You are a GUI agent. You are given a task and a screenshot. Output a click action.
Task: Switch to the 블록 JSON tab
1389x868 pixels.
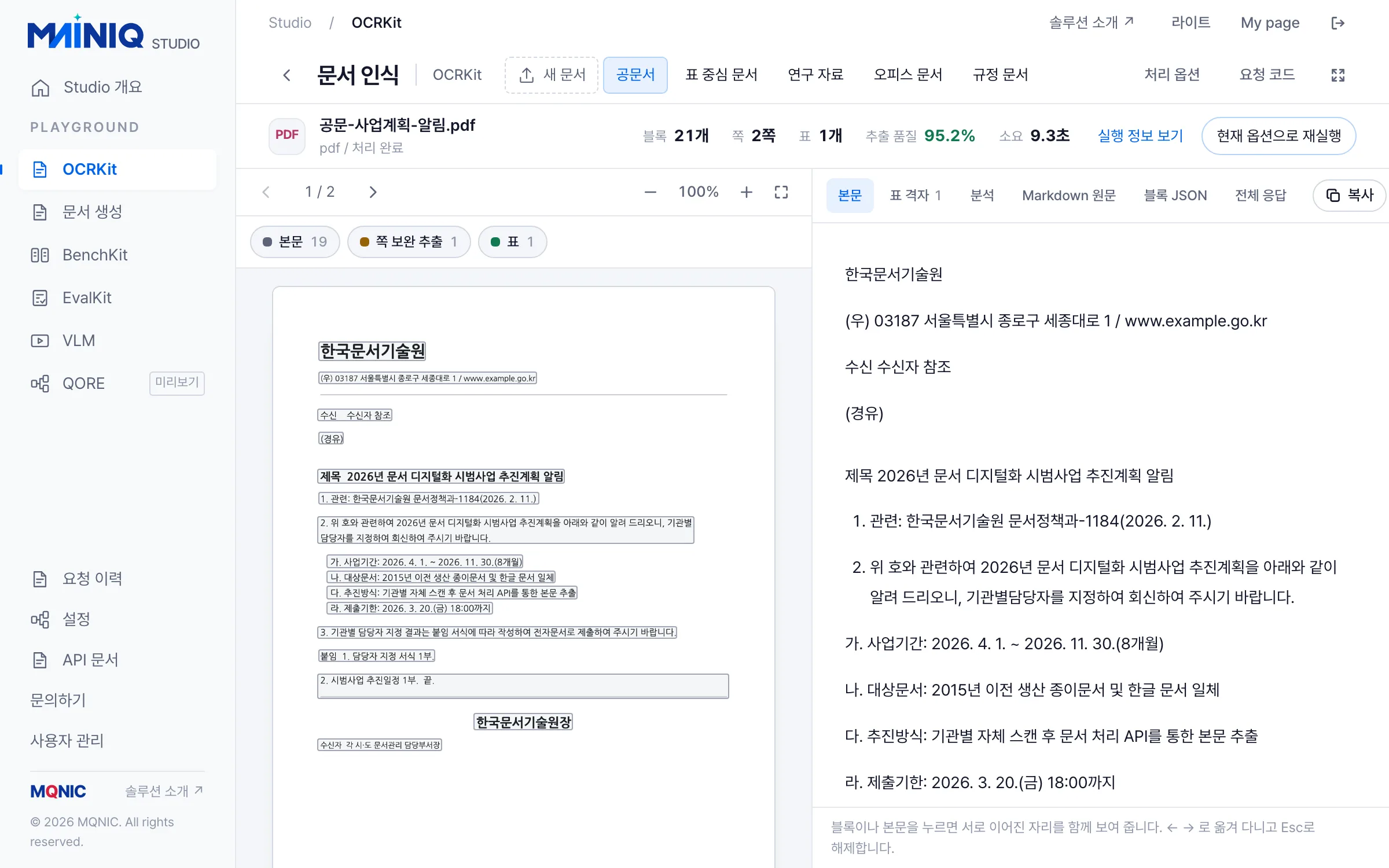pyautogui.click(x=1175, y=196)
